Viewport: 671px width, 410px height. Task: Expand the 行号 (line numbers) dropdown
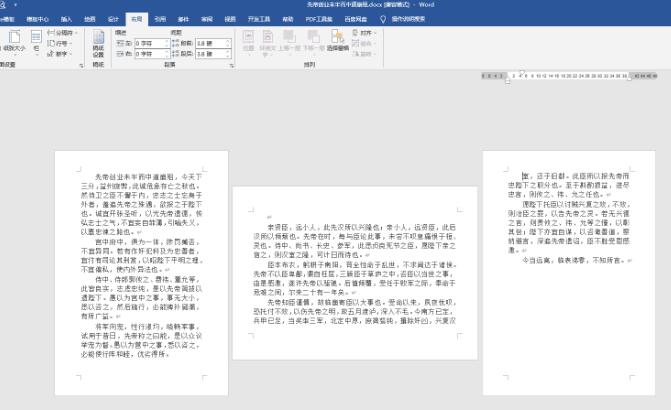(62, 43)
